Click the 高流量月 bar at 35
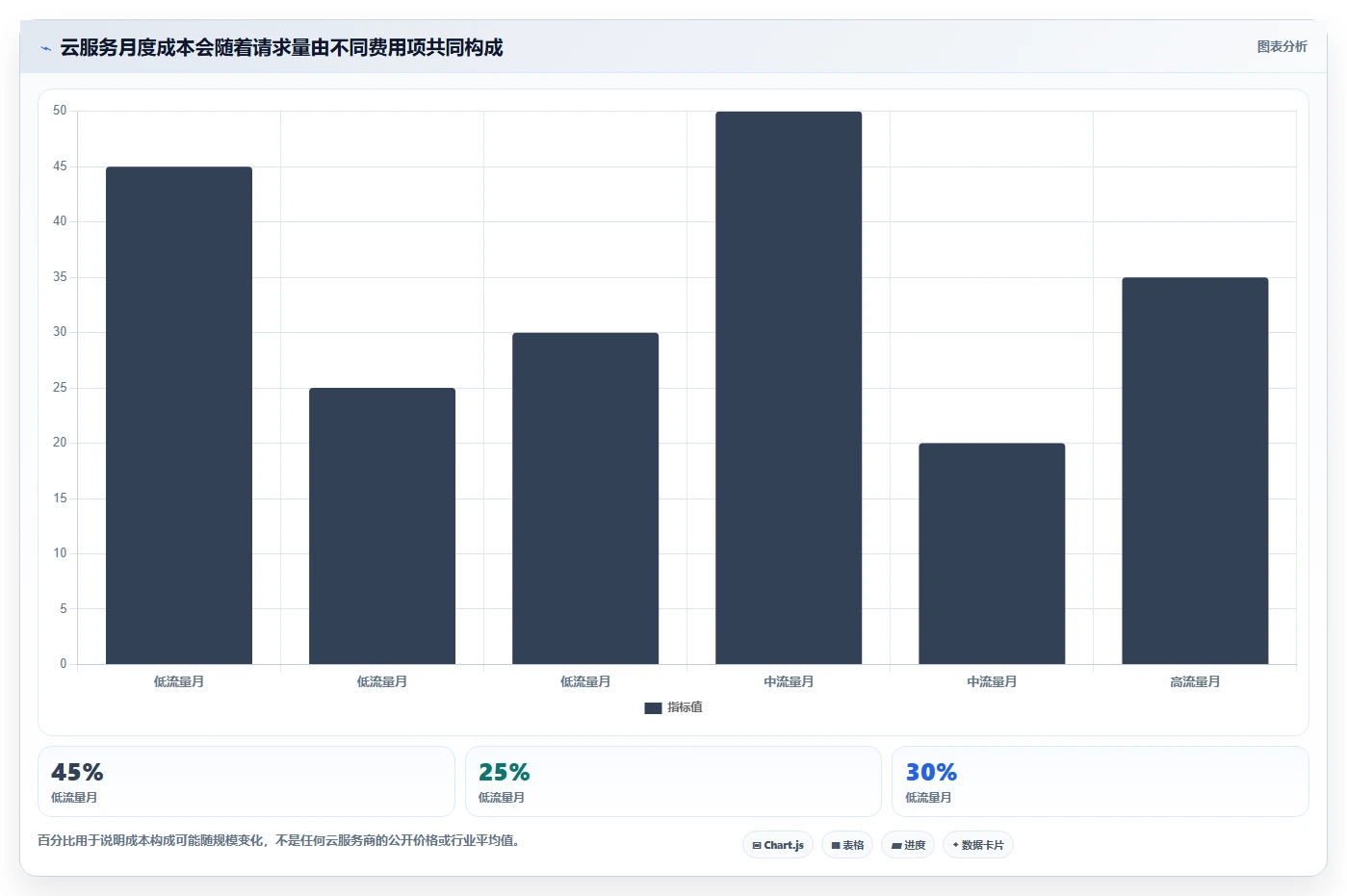Viewport: 1347px width, 896px height. point(1195,471)
